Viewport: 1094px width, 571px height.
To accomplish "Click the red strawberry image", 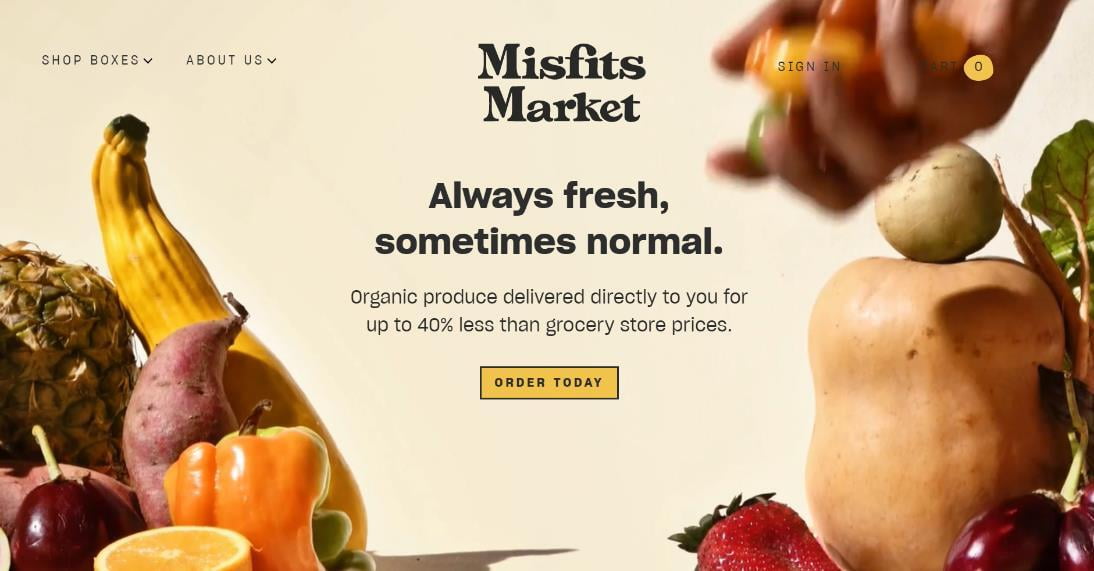I will click(754, 535).
